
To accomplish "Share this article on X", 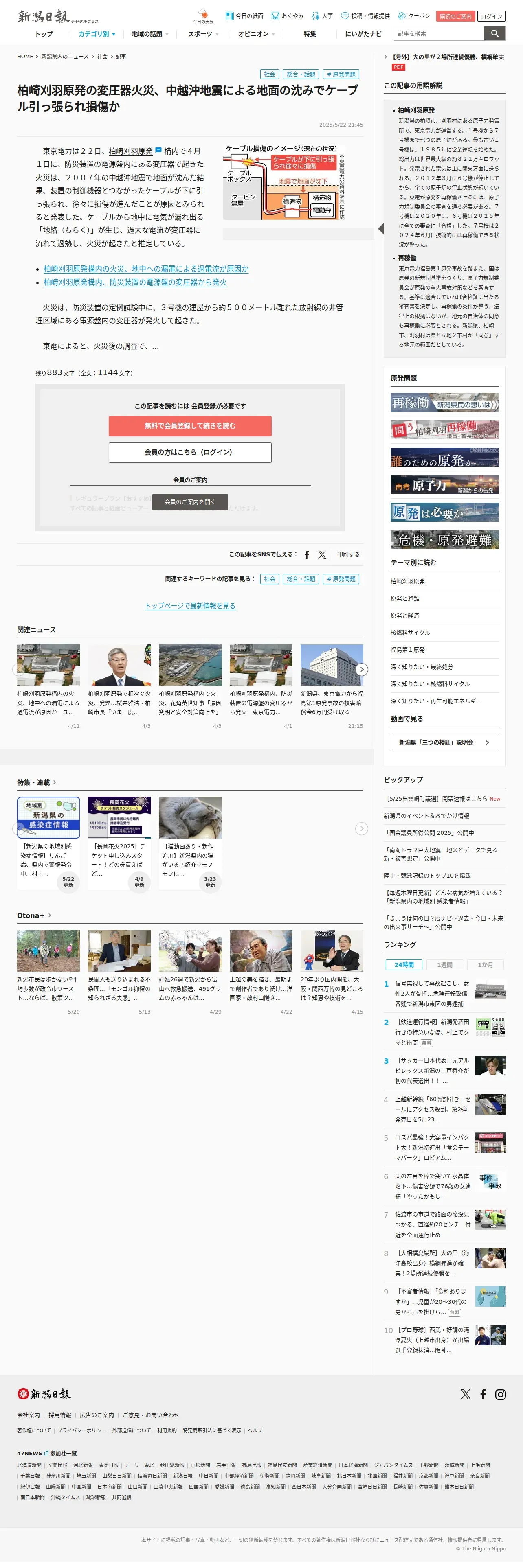I will 322,554.
